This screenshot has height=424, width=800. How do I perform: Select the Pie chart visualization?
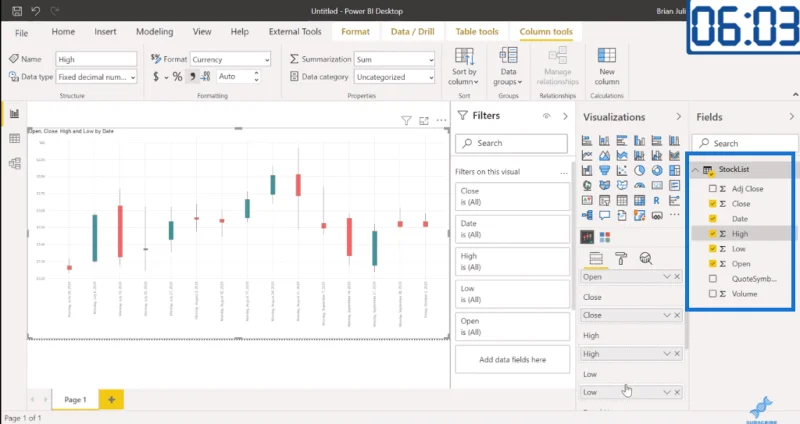[x=639, y=170]
